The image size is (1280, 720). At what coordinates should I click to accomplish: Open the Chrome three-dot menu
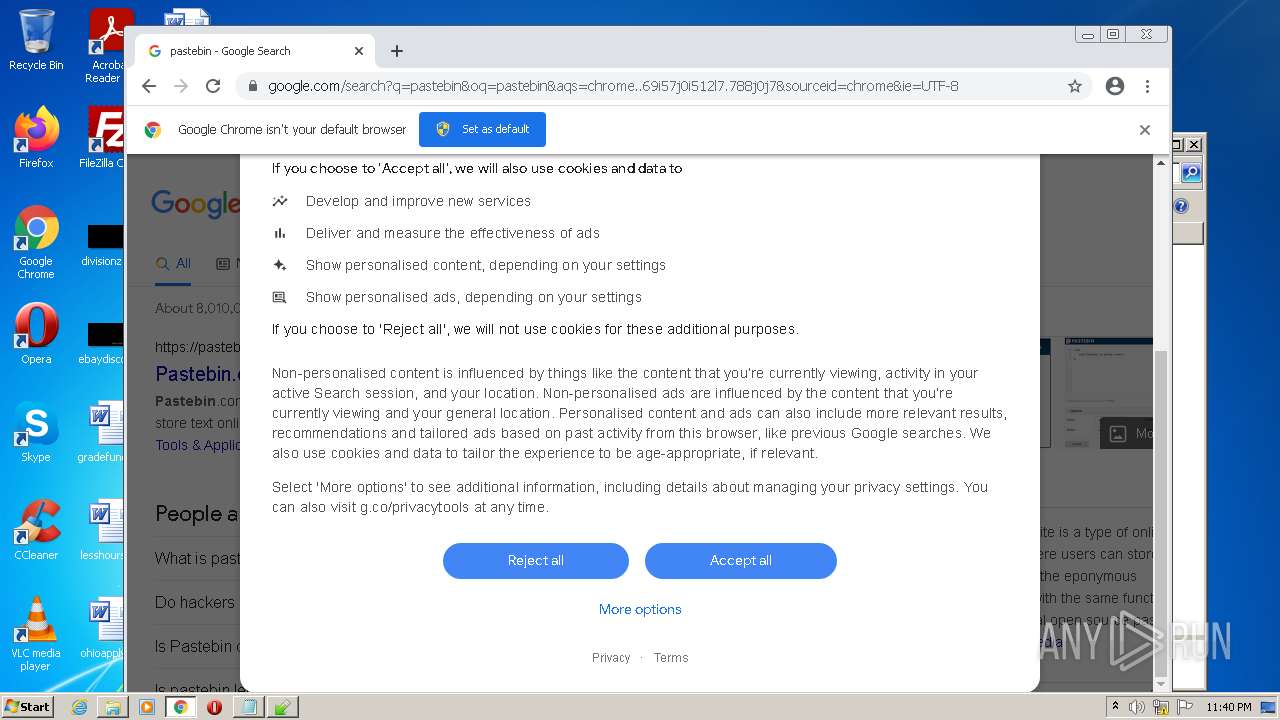[x=1148, y=86]
